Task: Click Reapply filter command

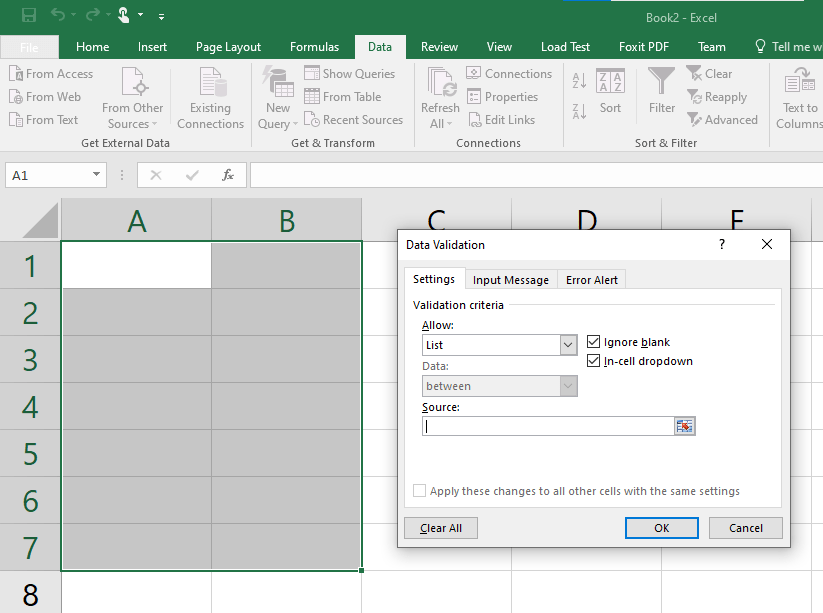Action: pos(716,97)
